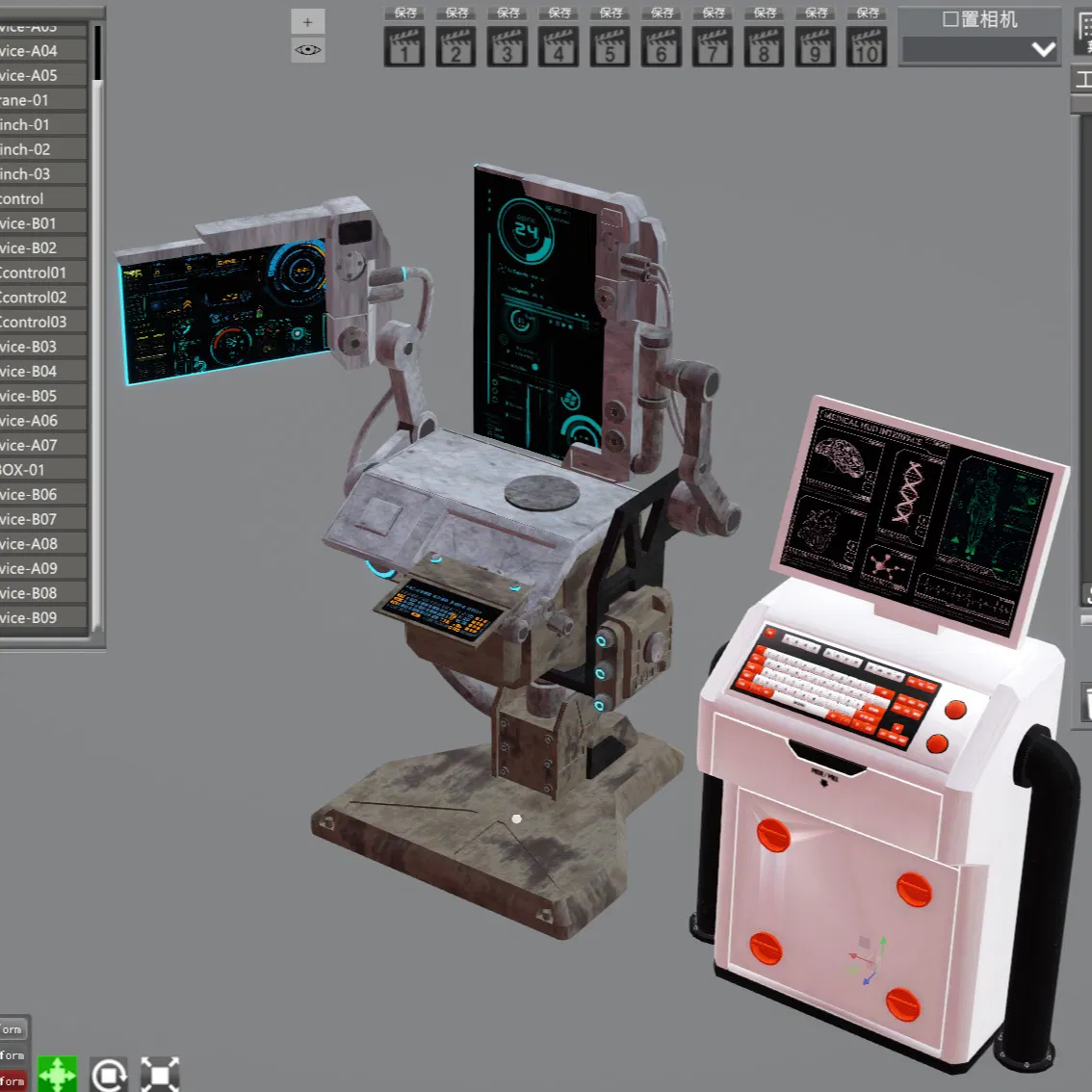
Task: Click 保存 above slot 7
Action: click(x=714, y=13)
